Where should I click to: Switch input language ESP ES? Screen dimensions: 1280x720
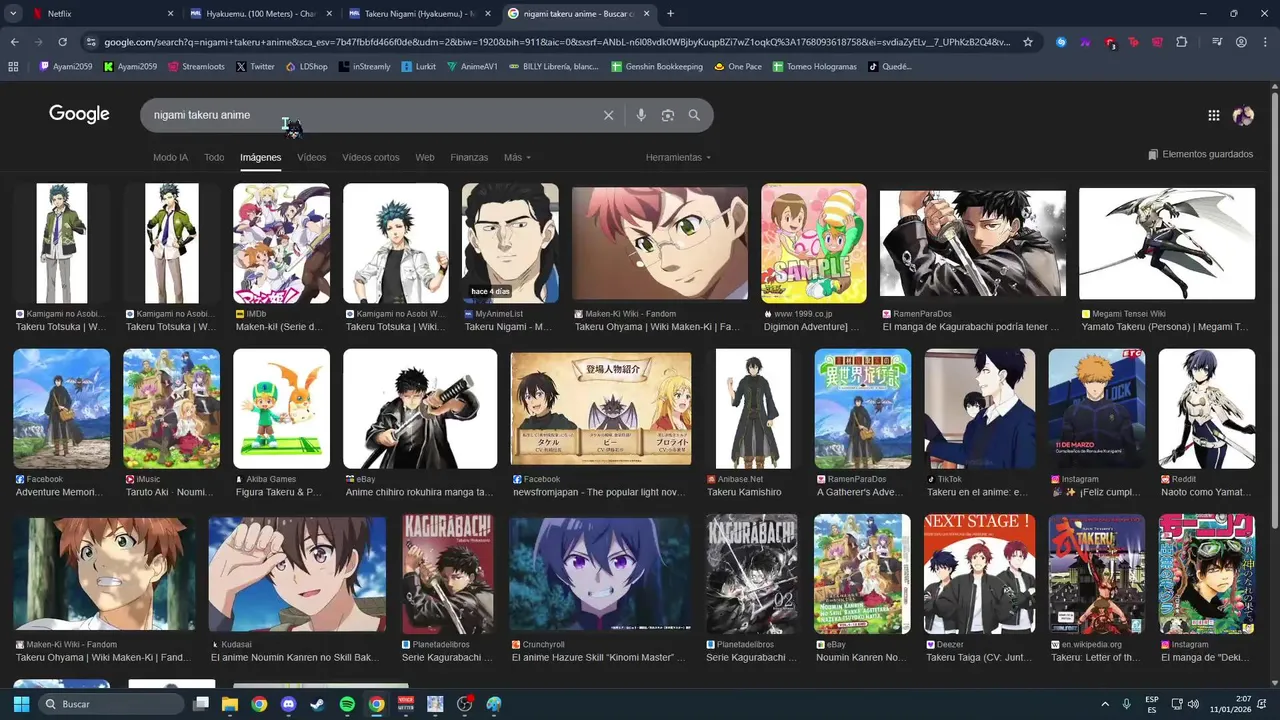1152,704
